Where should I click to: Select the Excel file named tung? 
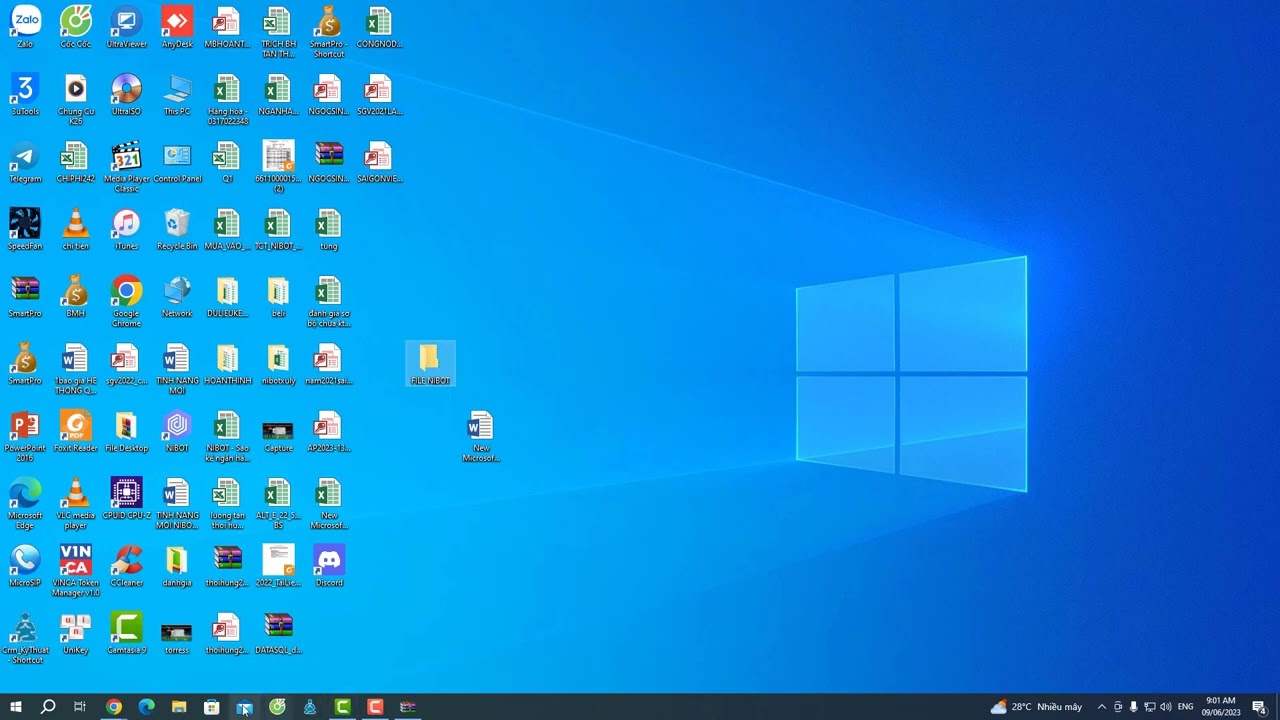click(329, 229)
